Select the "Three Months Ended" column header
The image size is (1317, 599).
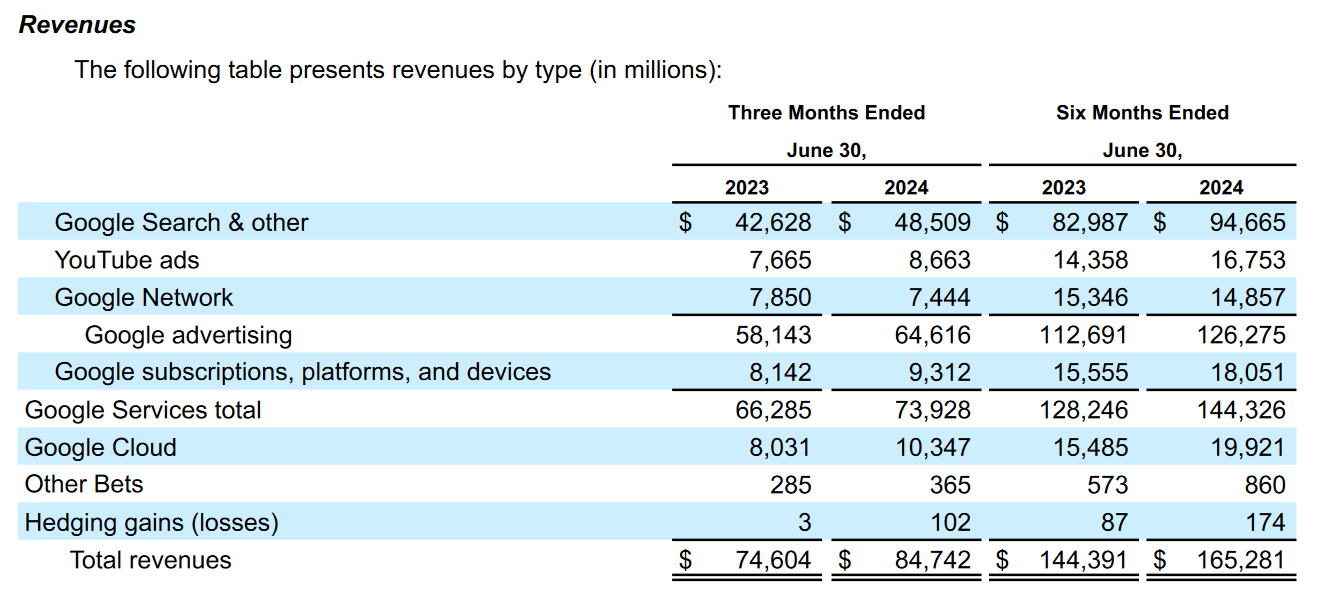[x=827, y=113]
